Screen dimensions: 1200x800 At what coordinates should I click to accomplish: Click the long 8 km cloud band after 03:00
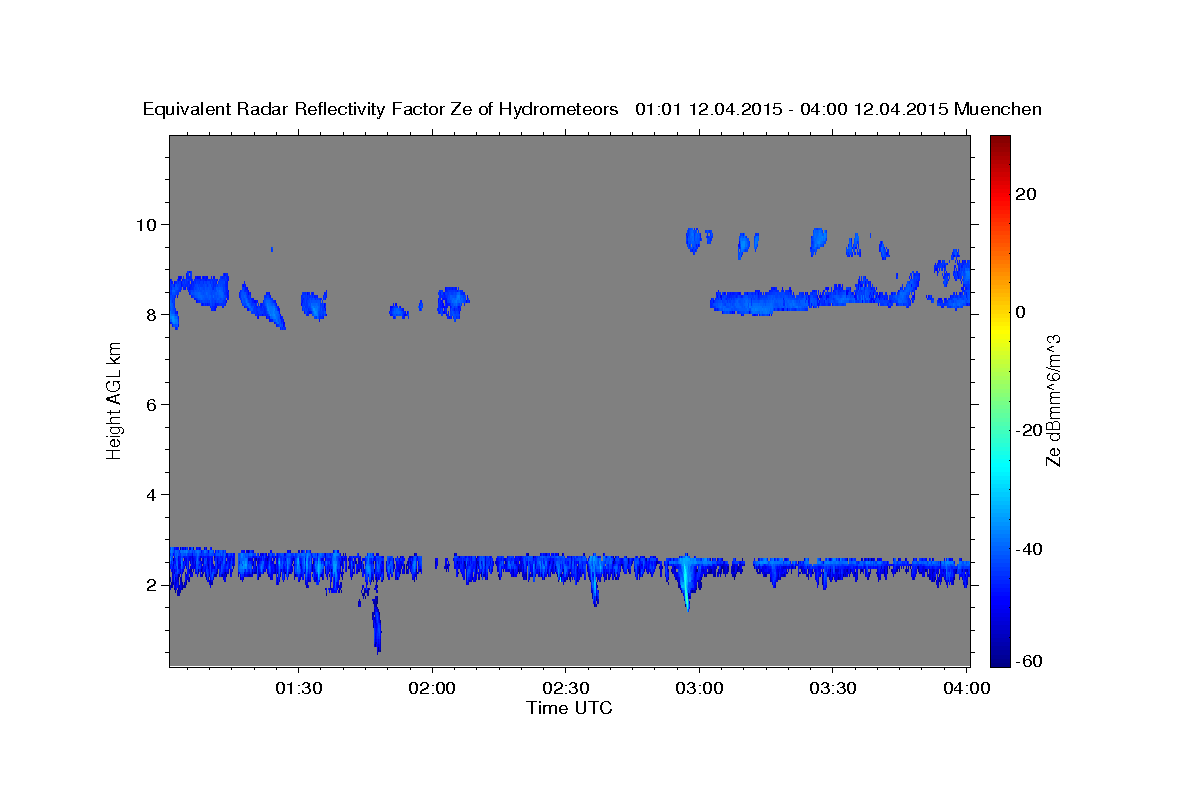[x=815, y=299]
